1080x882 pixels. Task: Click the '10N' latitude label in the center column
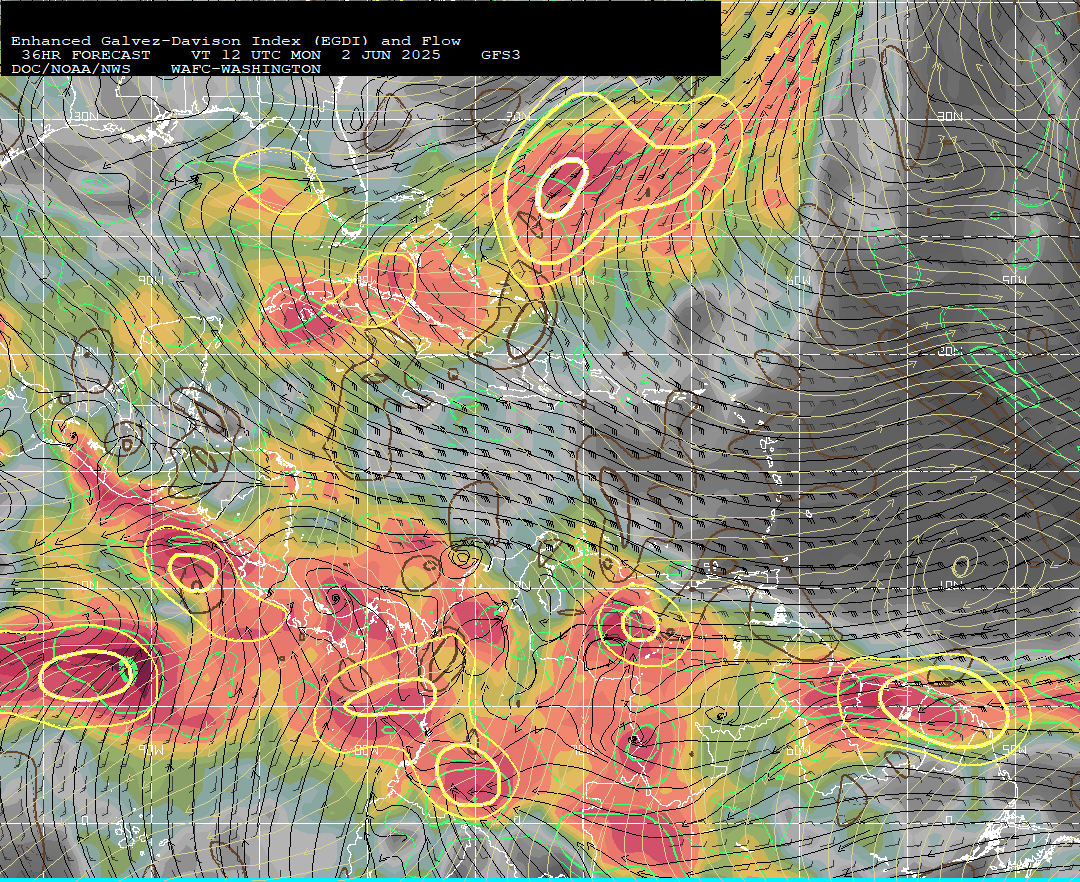(518, 585)
